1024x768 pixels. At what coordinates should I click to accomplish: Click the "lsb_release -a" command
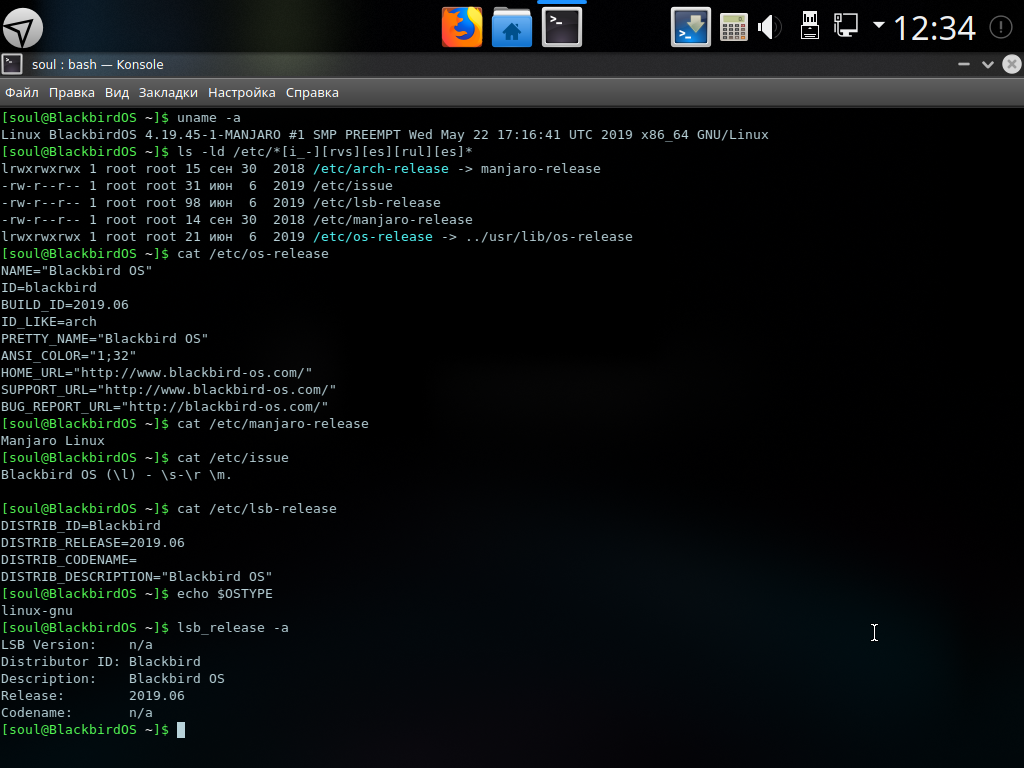(232, 627)
